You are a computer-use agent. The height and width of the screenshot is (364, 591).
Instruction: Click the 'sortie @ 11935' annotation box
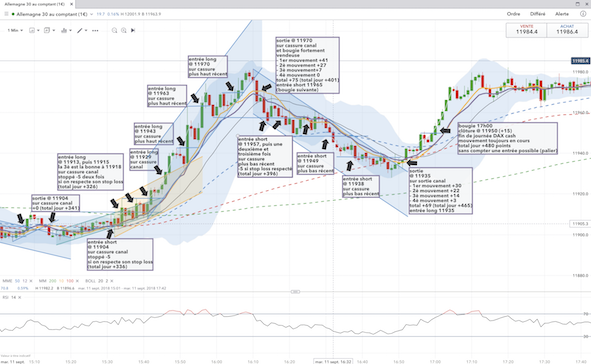tap(440, 191)
